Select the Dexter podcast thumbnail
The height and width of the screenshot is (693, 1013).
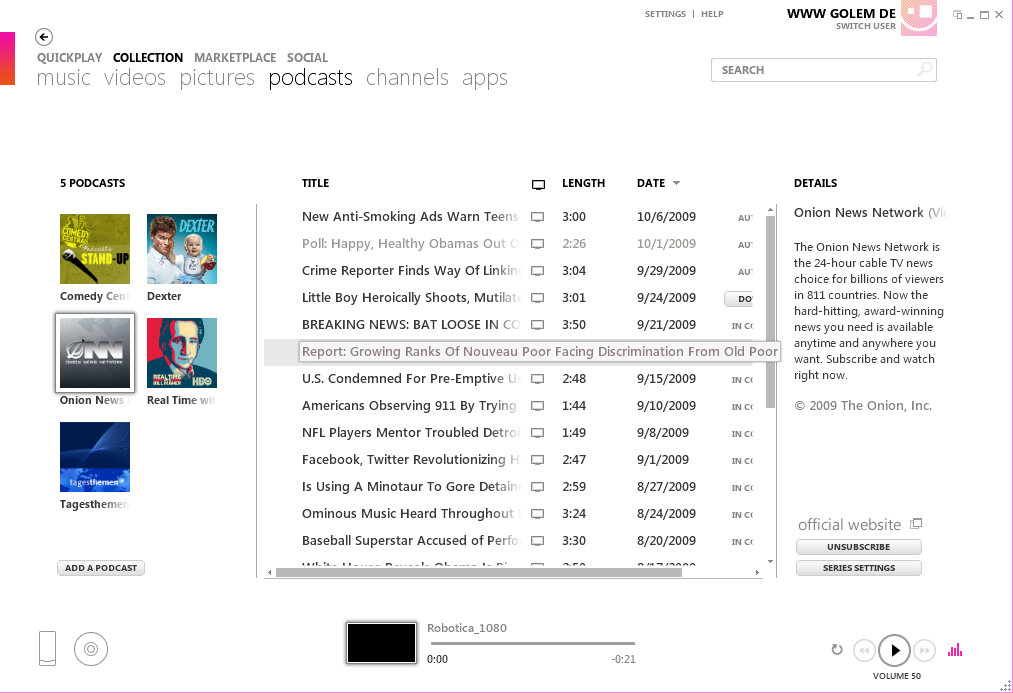tap(181, 249)
